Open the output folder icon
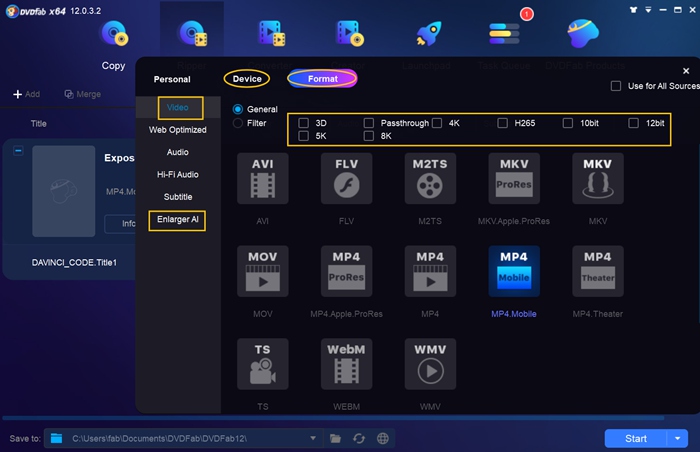The height and width of the screenshot is (452, 700). pyautogui.click(x=335, y=439)
